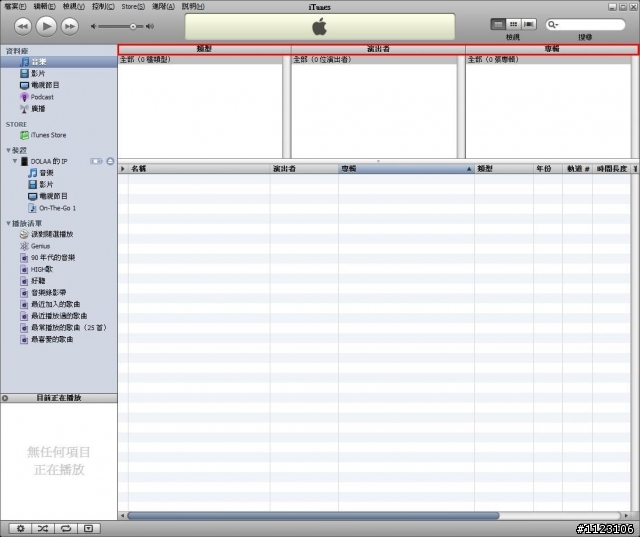This screenshot has height=537, width=640.
Task: Click the device battery status icon
Action: (96, 161)
